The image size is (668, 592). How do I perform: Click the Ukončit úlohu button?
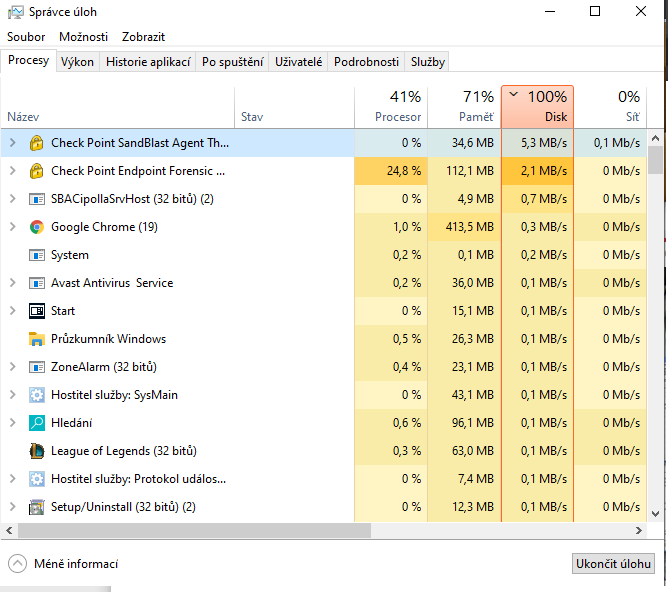click(613, 564)
